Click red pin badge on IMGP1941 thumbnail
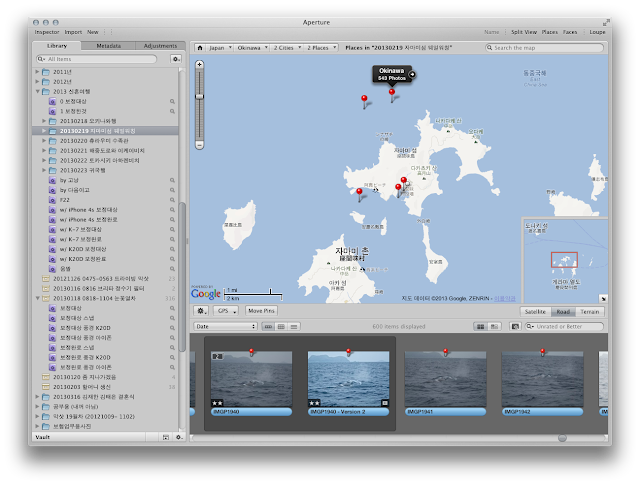This screenshot has width=640, height=485. coord(446,352)
